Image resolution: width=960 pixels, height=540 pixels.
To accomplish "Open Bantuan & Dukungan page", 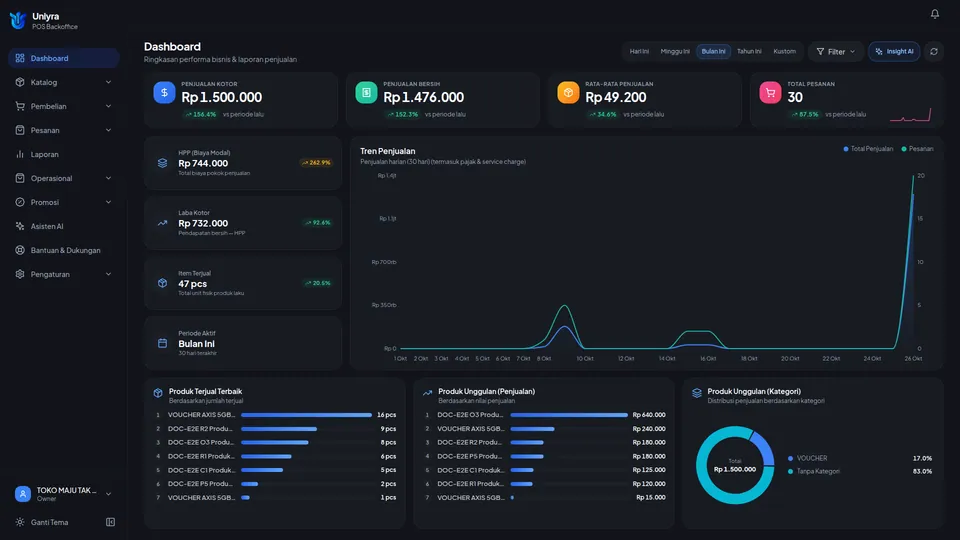I will click(x=64, y=250).
